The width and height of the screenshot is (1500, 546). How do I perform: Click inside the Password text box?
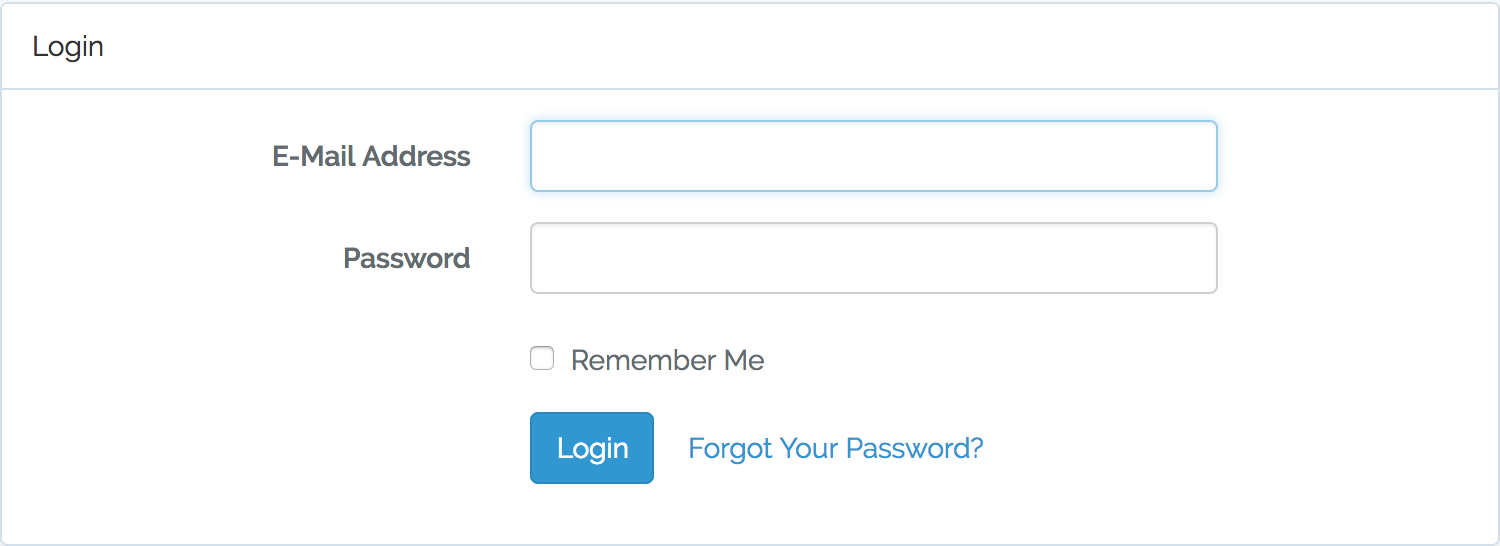coord(873,258)
